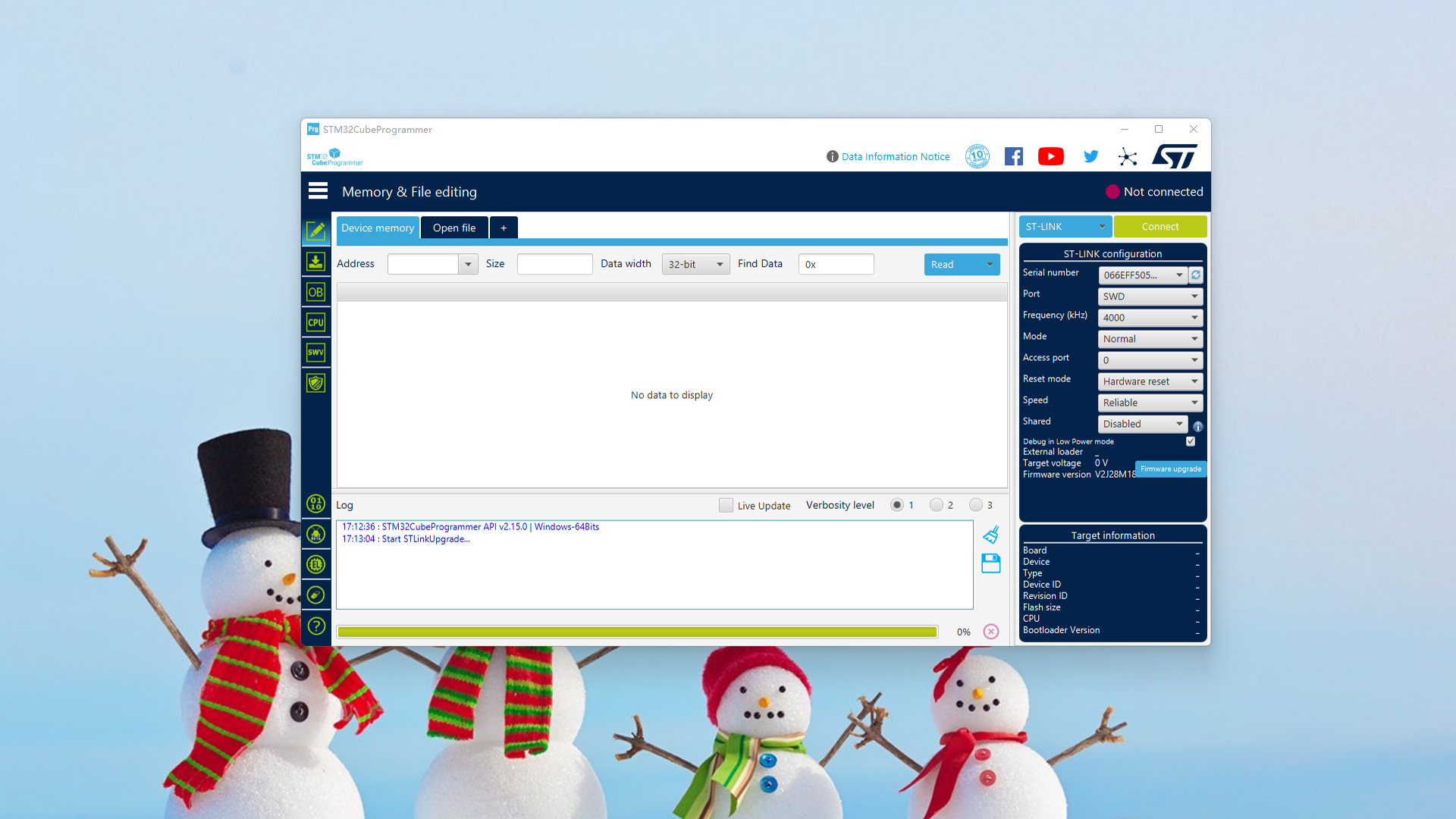Switch to the Open file tab
This screenshot has height=819, width=1456.
click(454, 227)
